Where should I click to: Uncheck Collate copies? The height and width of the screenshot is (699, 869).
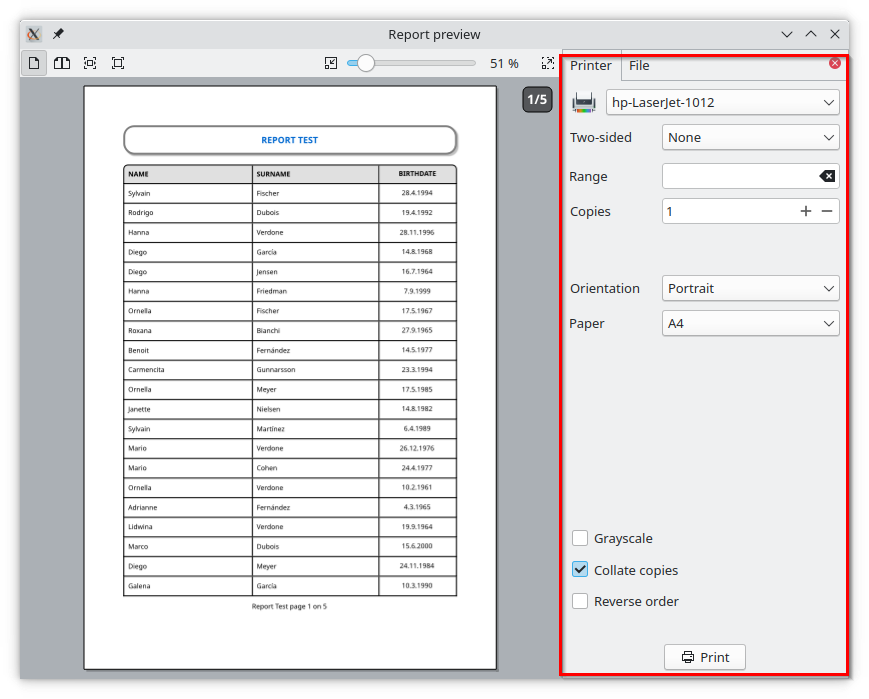click(580, 570)
